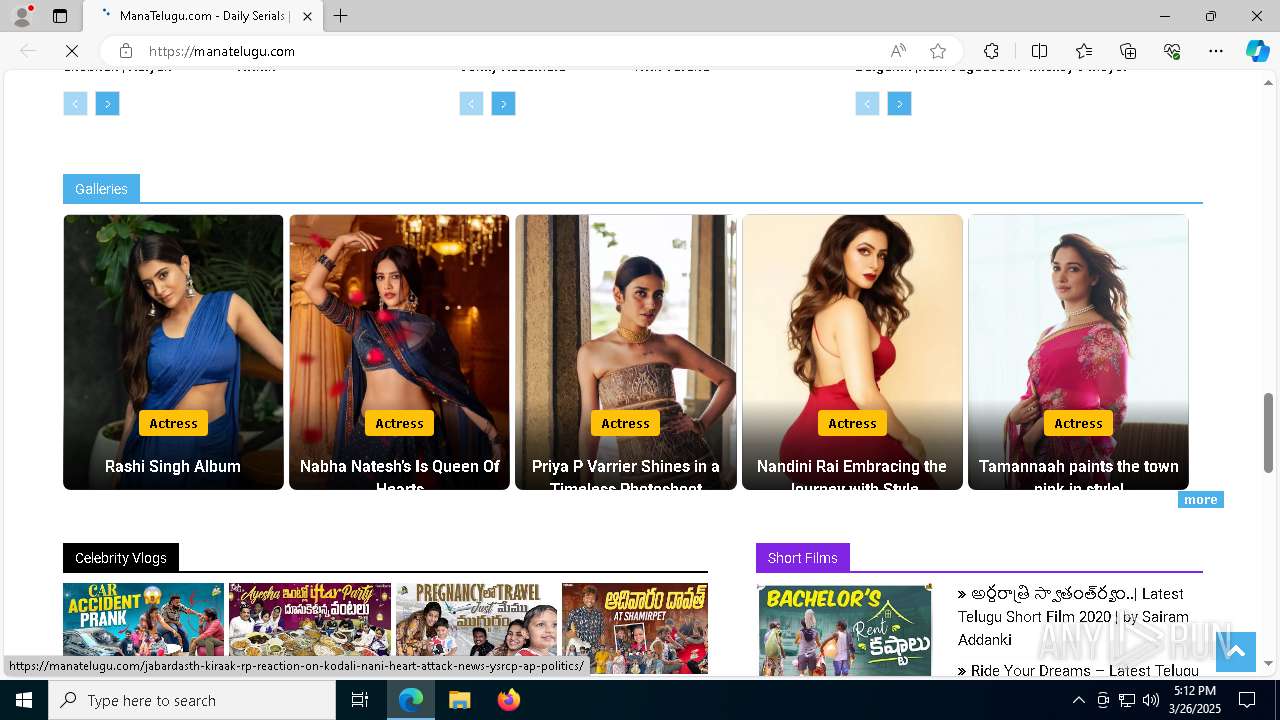Viewport: 1280px width, 720px height.
Task: Open the volume control tray icon
Action: (1150, 700)
